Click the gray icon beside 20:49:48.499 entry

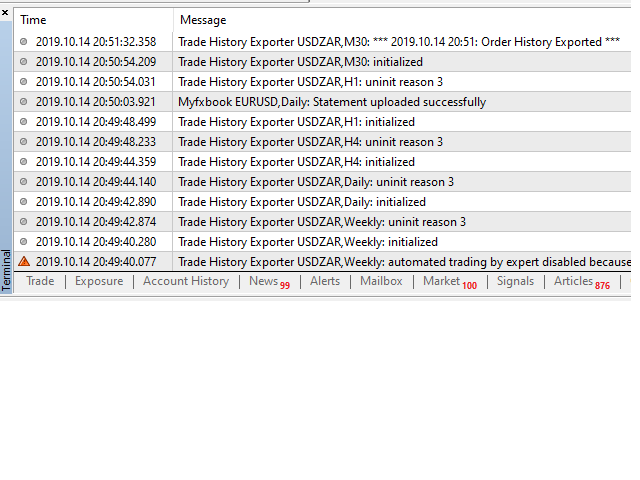coord(24,122)
